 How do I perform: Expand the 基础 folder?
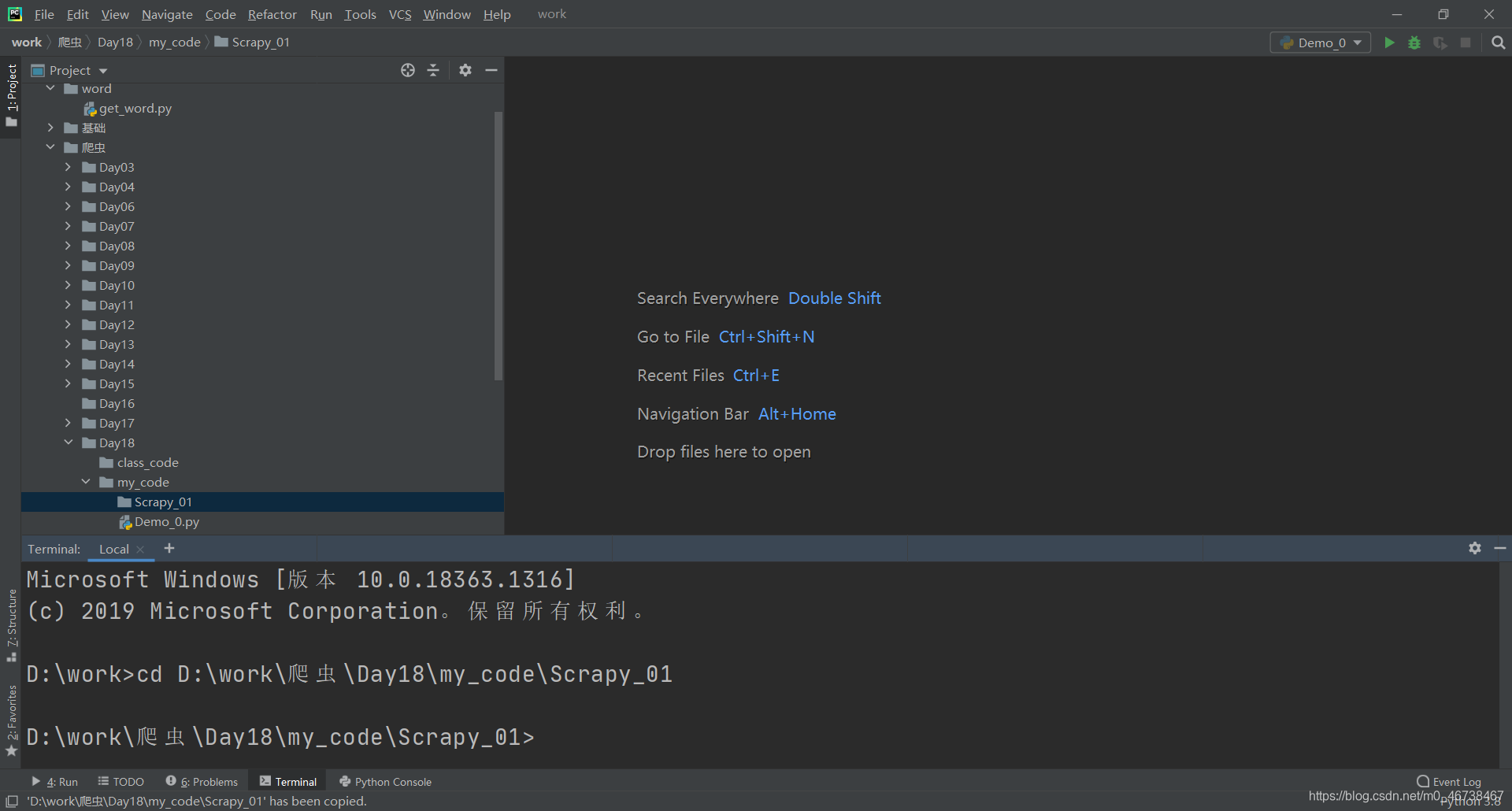pos(51,128)
